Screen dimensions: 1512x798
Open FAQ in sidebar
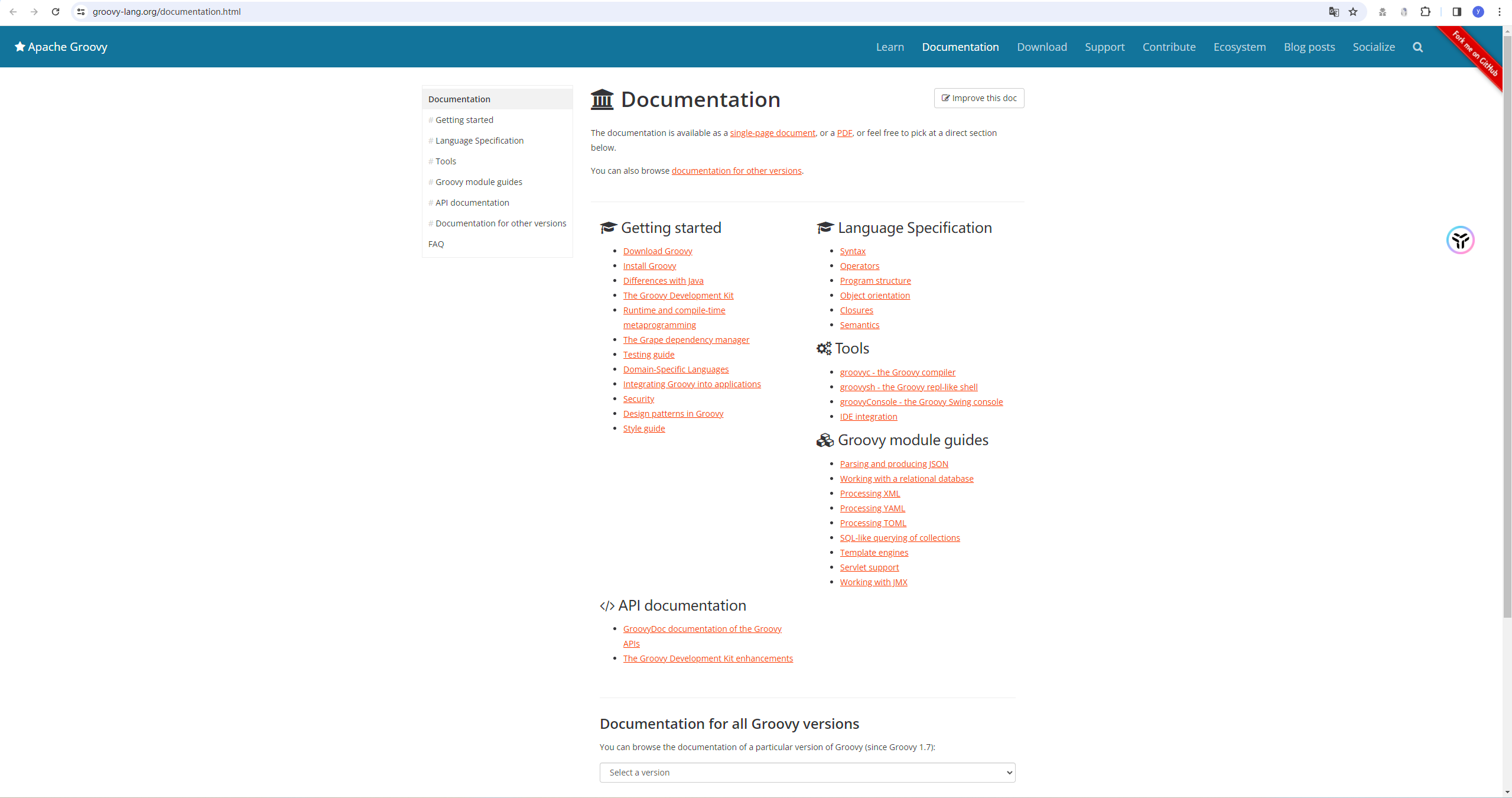436,244
